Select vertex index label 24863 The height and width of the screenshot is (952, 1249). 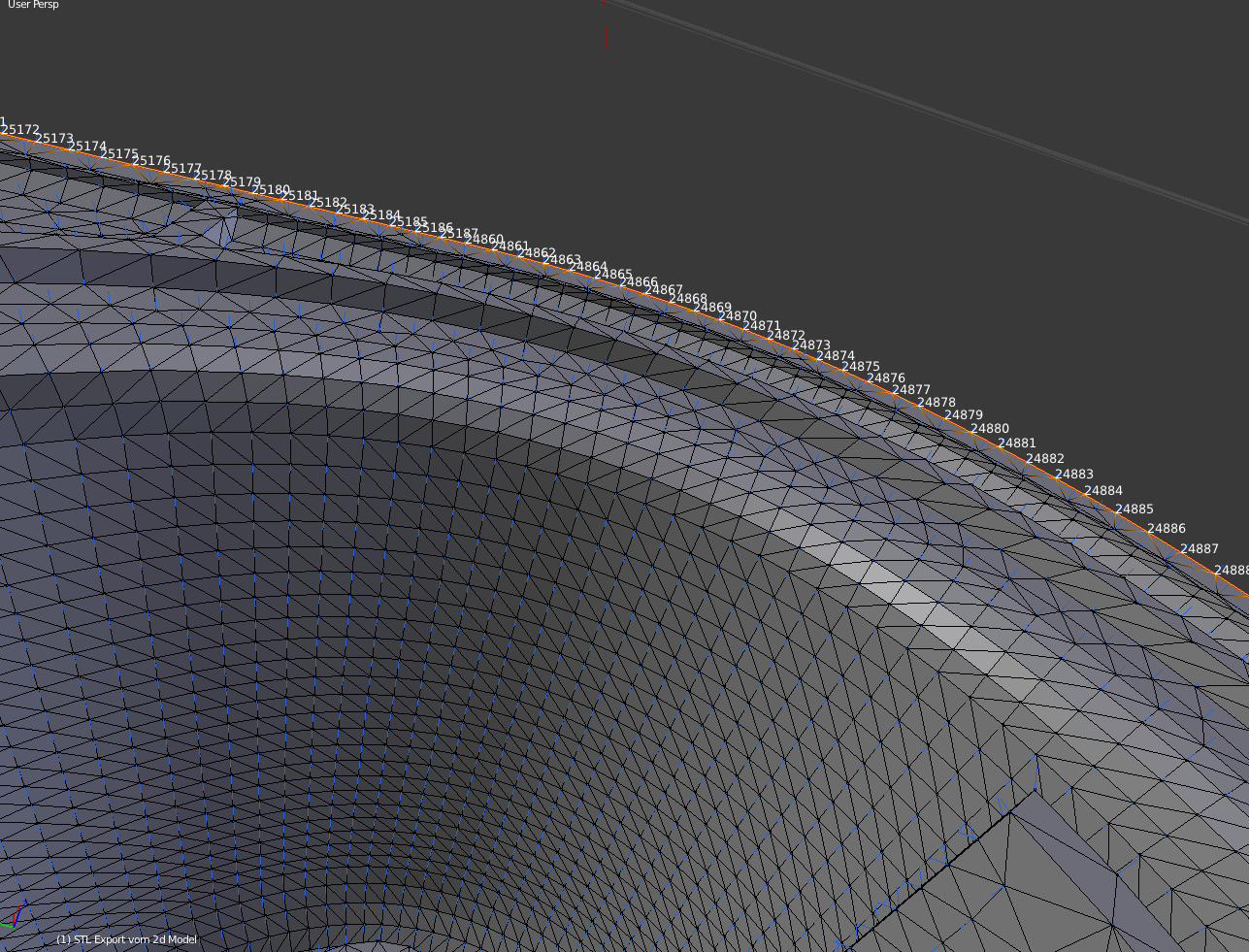[x=561, y=260]
